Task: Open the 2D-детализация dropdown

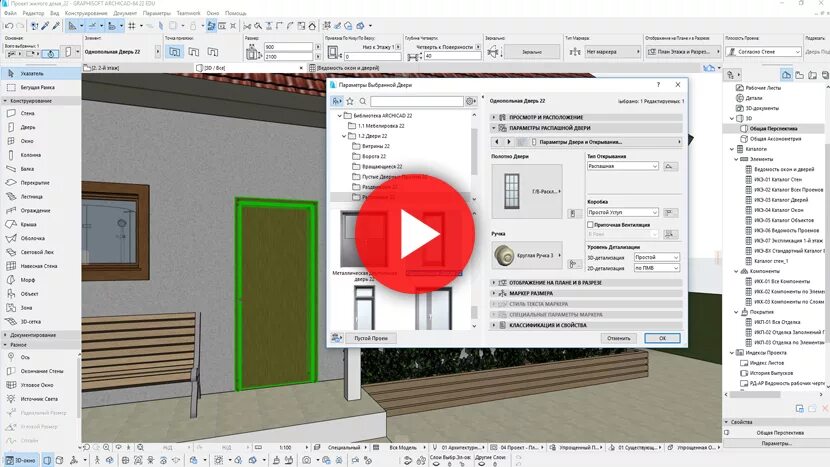Action: tap(656, 268)
